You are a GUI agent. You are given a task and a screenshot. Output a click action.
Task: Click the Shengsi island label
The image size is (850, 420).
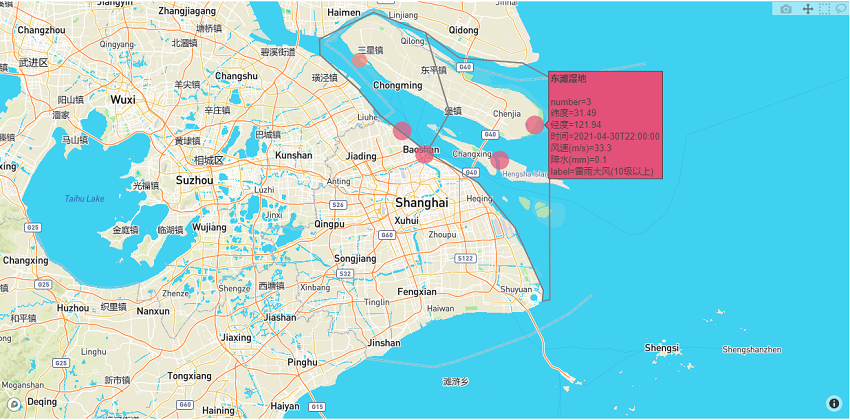tap(662, 348)
